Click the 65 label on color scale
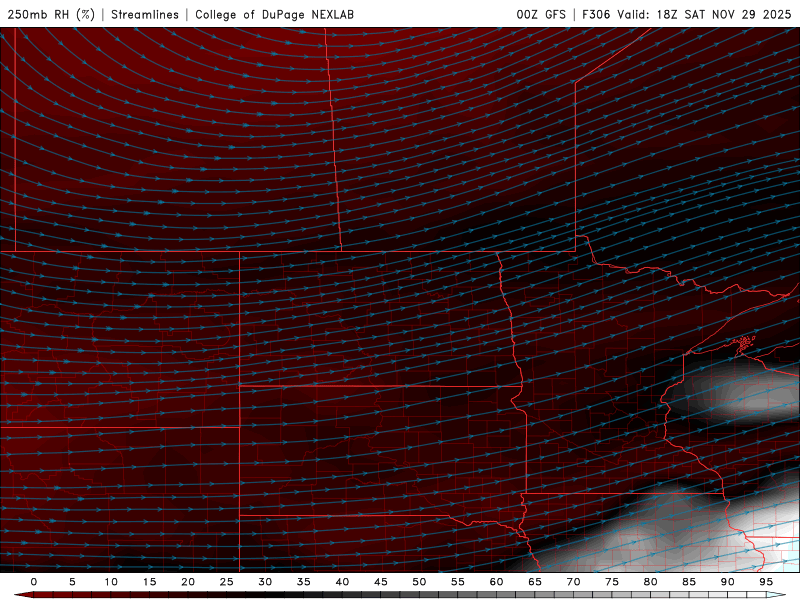This screenshot has width=800, height=600. tap(535, 582)
